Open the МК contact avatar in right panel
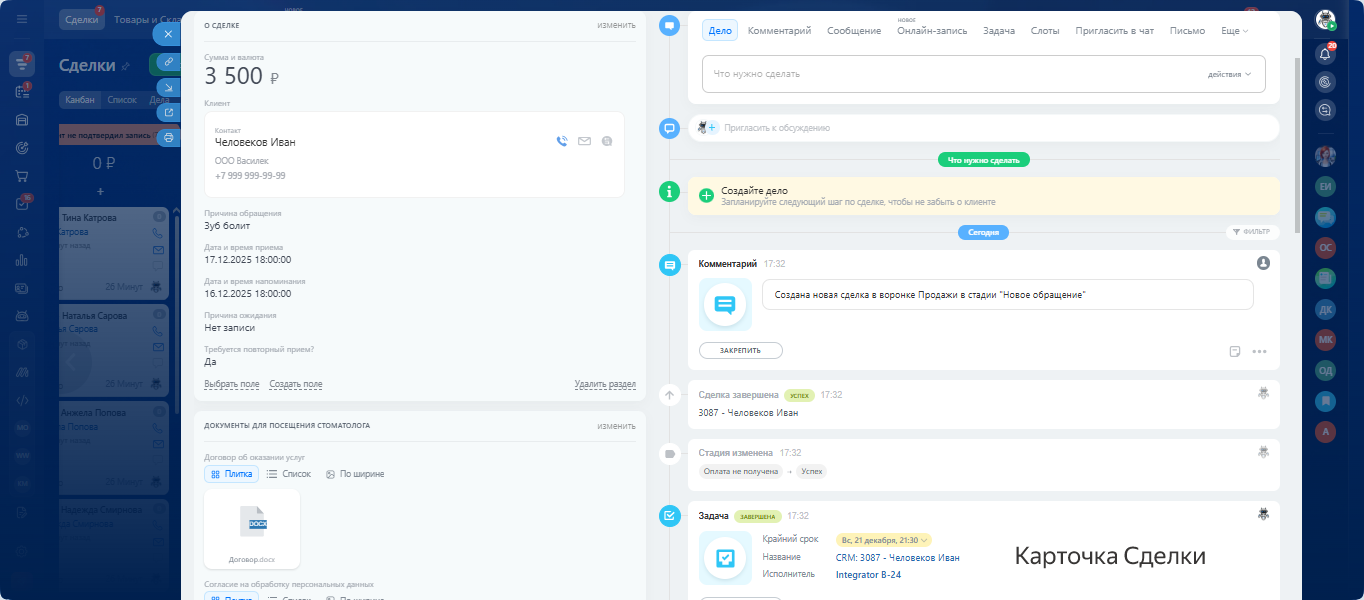The image size is (1364, 600). click(x=1326, y=339)
